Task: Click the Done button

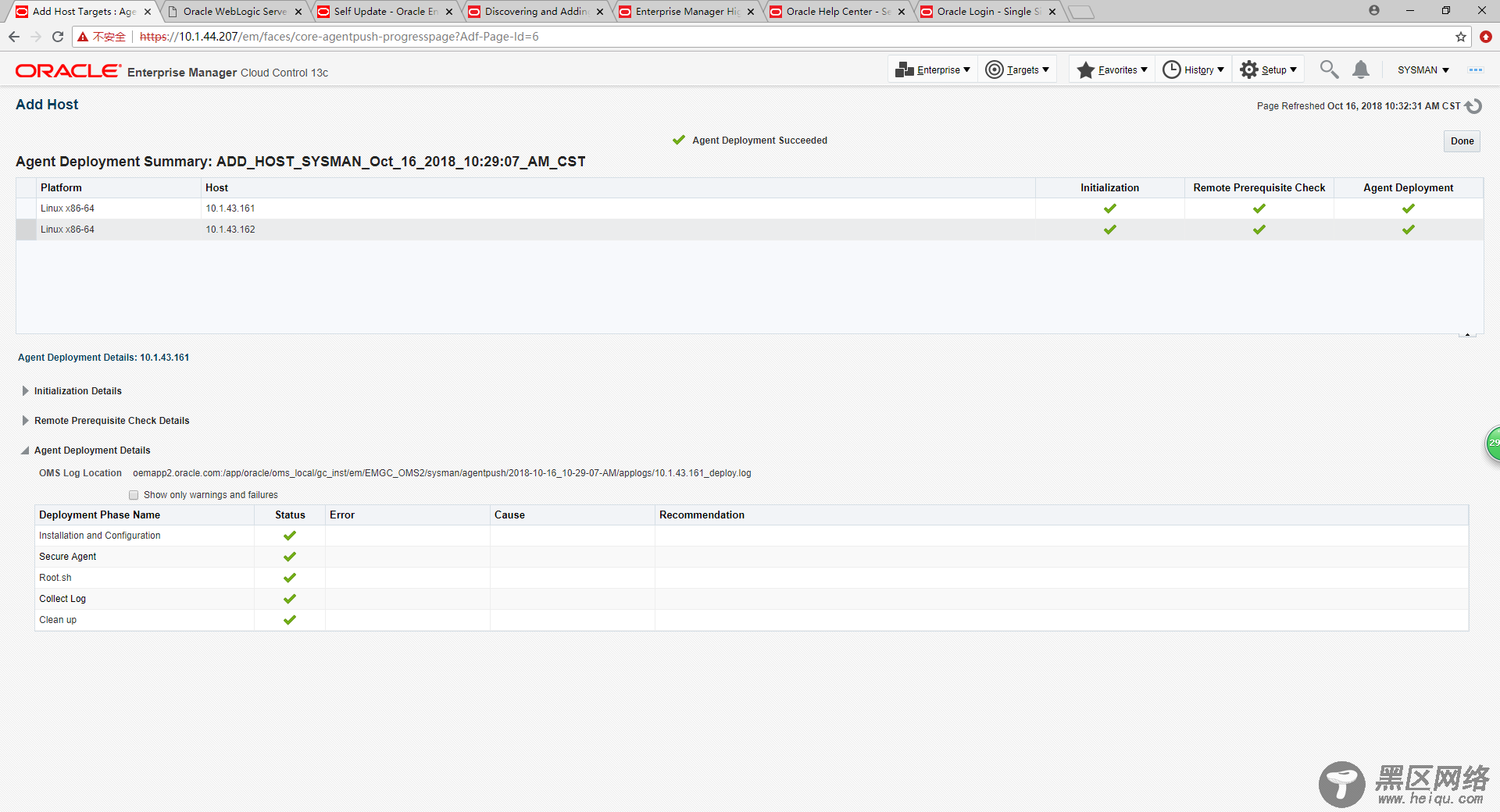Action: point(1462,141)
